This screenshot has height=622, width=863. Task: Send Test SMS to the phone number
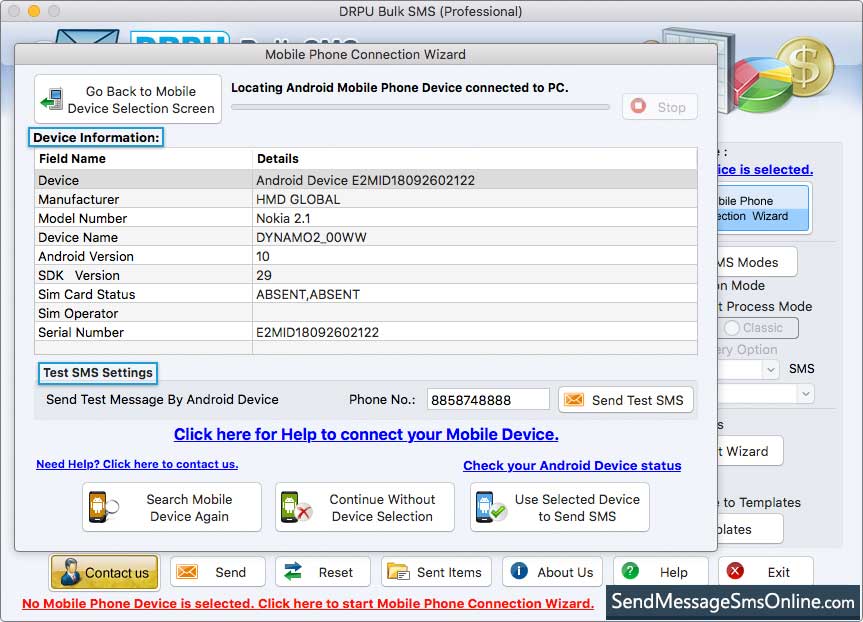tap(626, 400)
